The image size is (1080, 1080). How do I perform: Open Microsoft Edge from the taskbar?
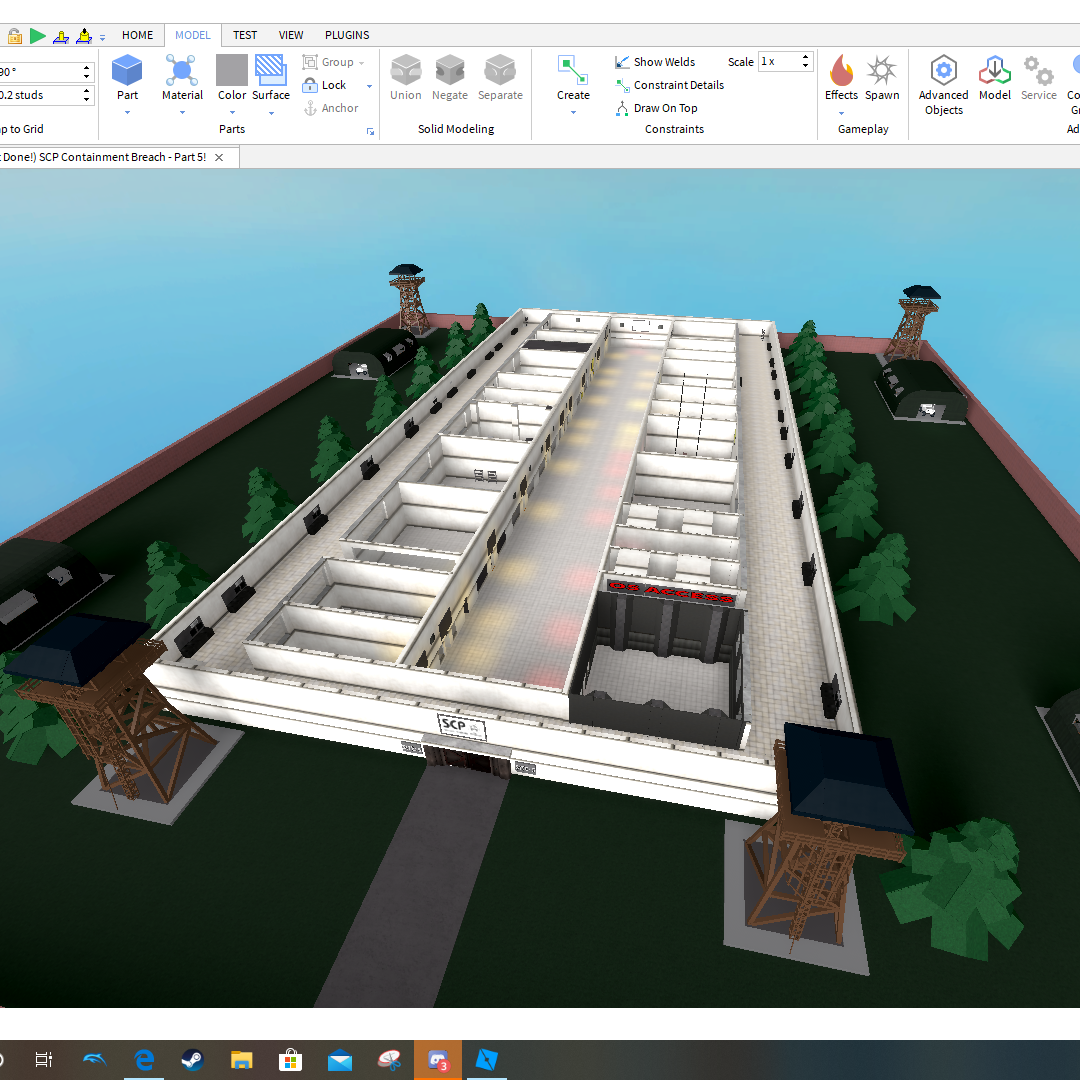[x=144, y=1059]
